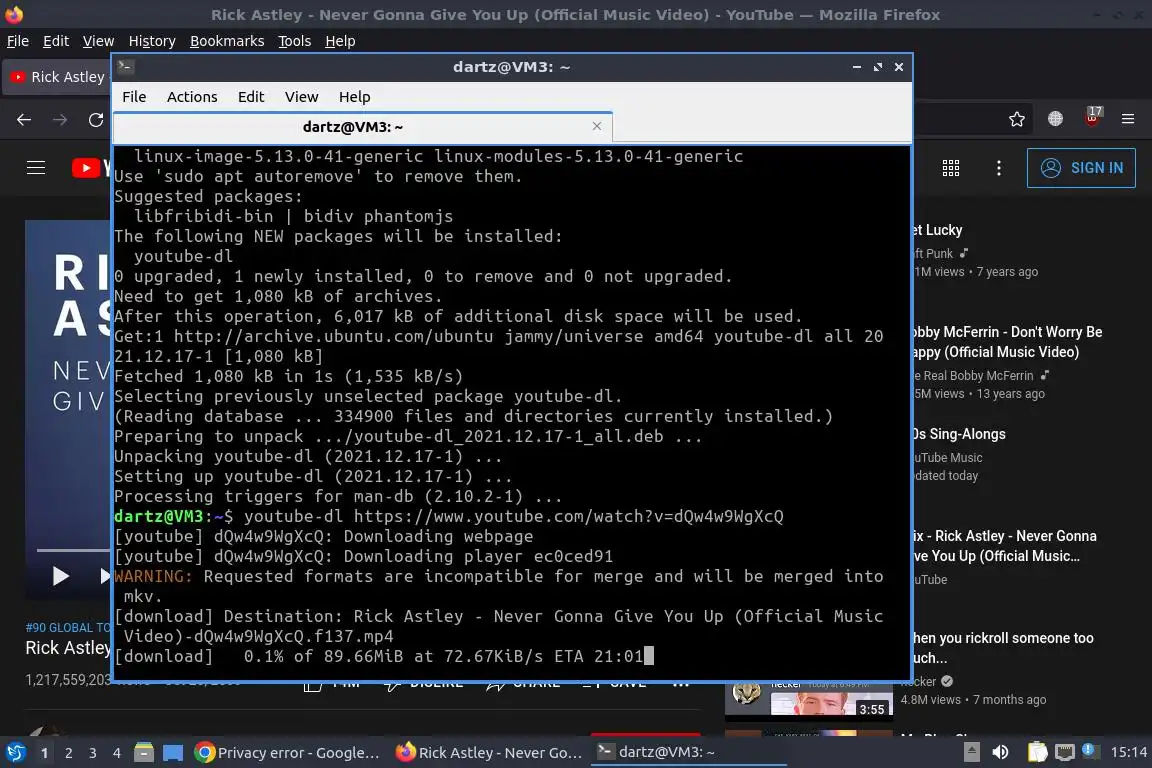Go forward in the Firefox browser
This screenshot has height=768, width=1152.
coord(60,120)
